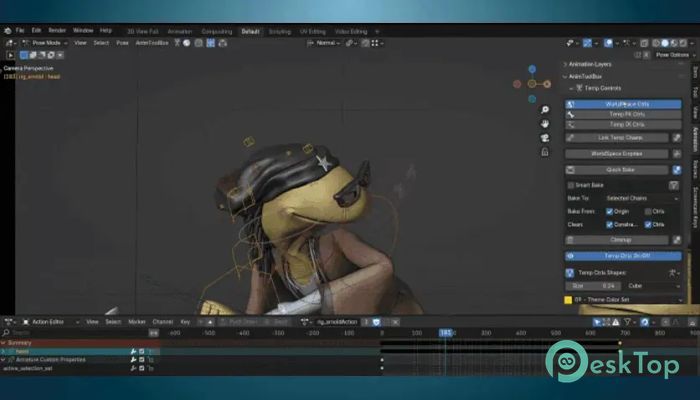The image size is (700, 400).
Task: Open the Normal transform orientation dropdown
Action: pyautogui.click(x=325, y=43)
